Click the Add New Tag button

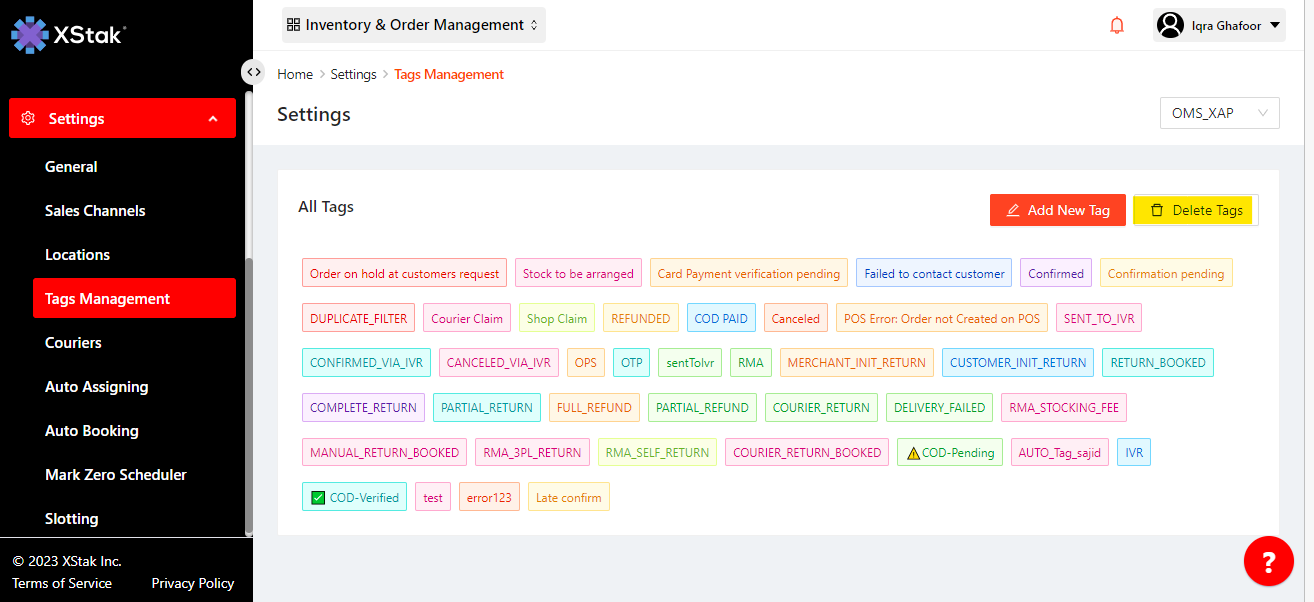[1057, 210]
